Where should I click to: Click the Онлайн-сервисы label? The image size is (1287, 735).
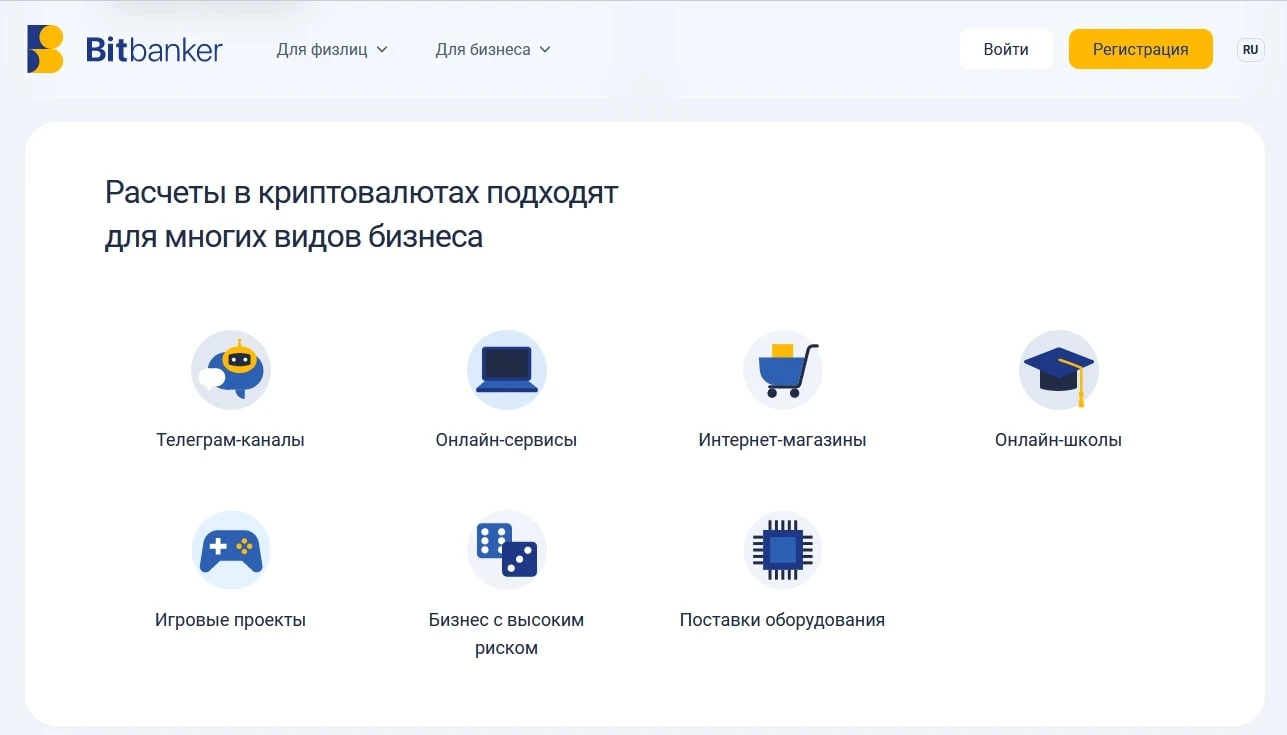tap(507, 440)
